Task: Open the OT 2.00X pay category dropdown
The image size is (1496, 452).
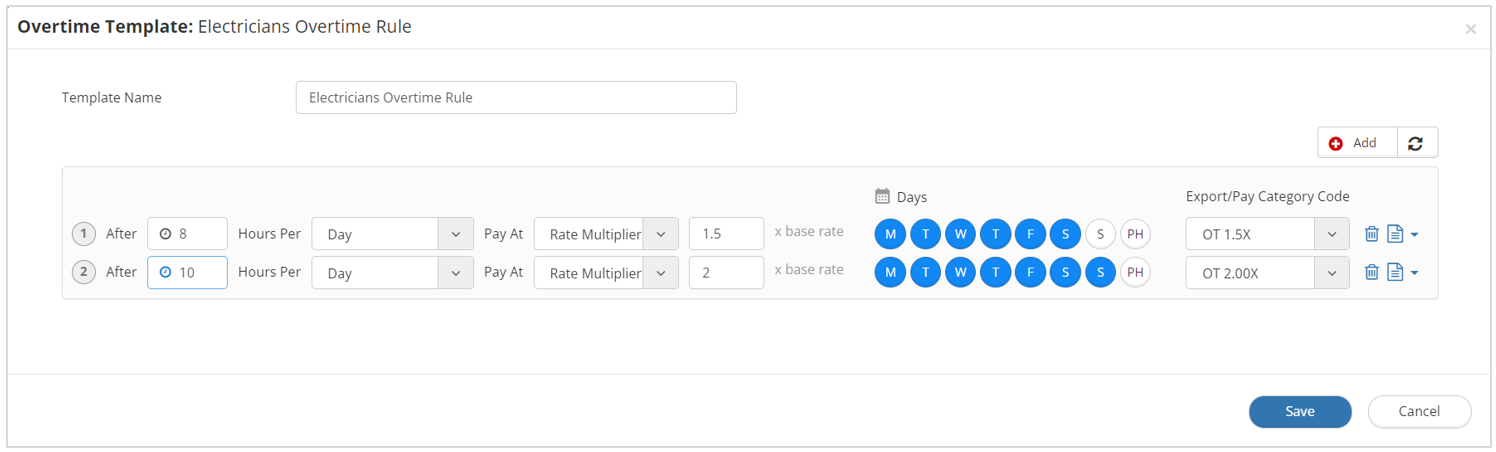Action: [1267, 272]
